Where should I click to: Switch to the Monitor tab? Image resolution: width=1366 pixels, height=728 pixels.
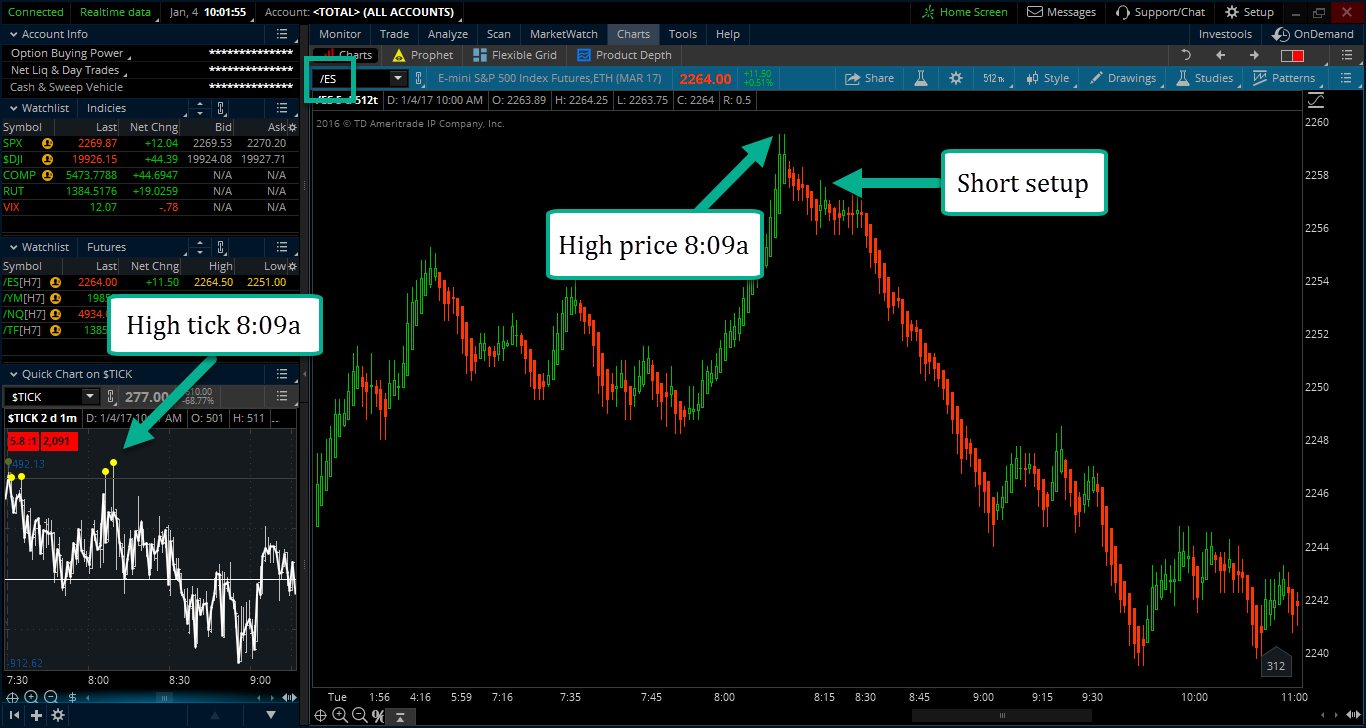[x=340, y=34]
